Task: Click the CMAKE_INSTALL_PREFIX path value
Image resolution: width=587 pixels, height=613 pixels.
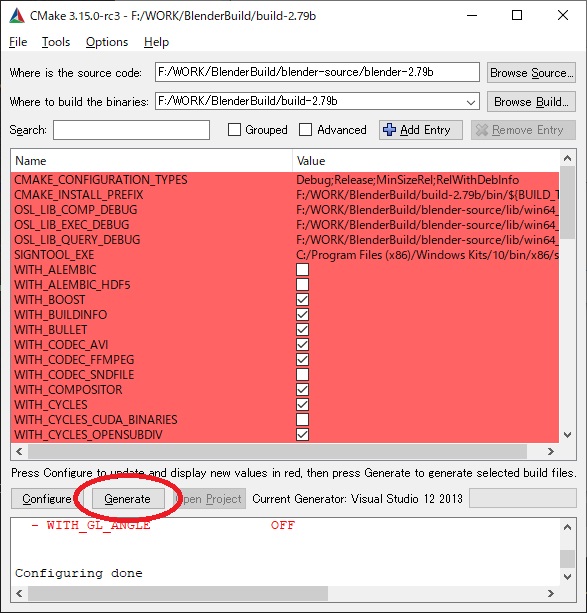Action: [x=427, y=195]
